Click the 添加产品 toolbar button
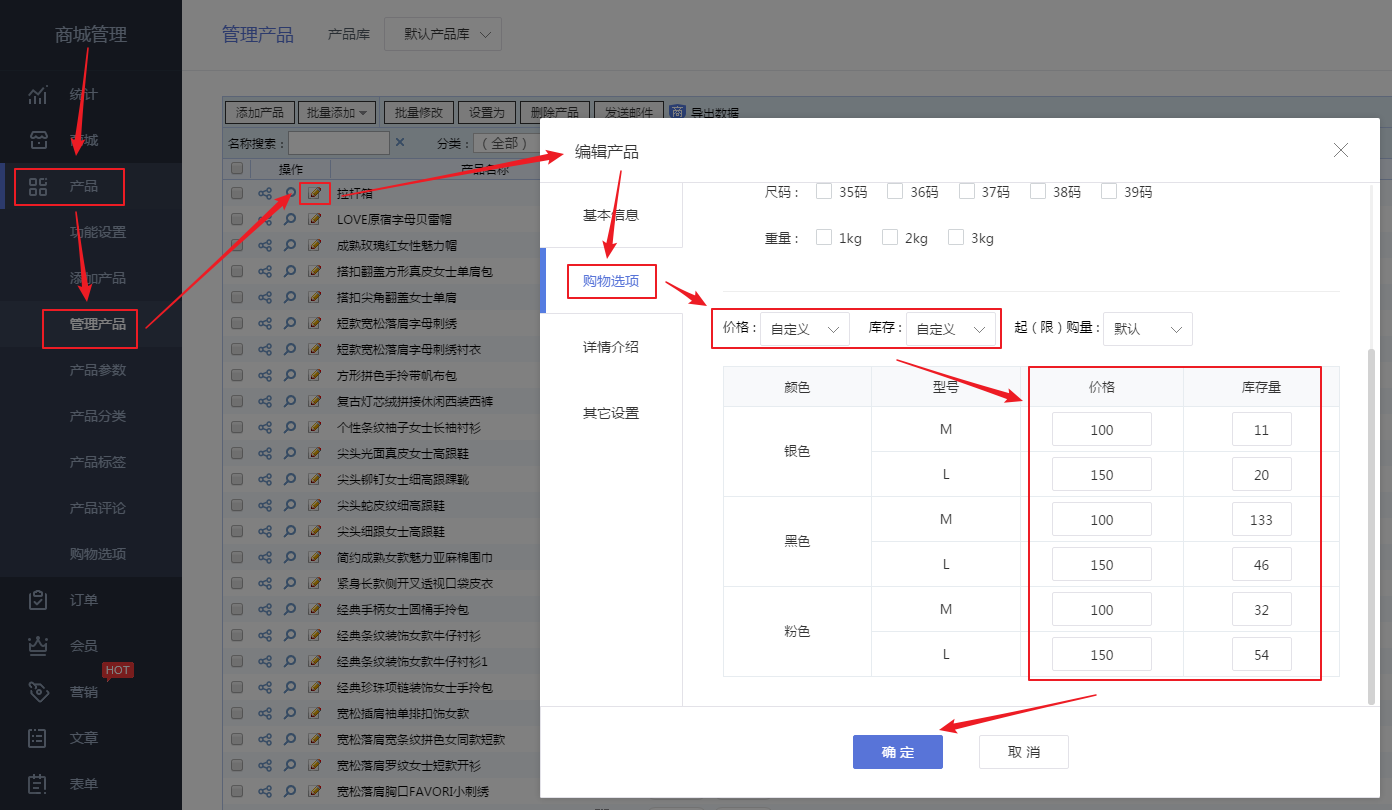The image size is (1392, 810). [260, 112]
